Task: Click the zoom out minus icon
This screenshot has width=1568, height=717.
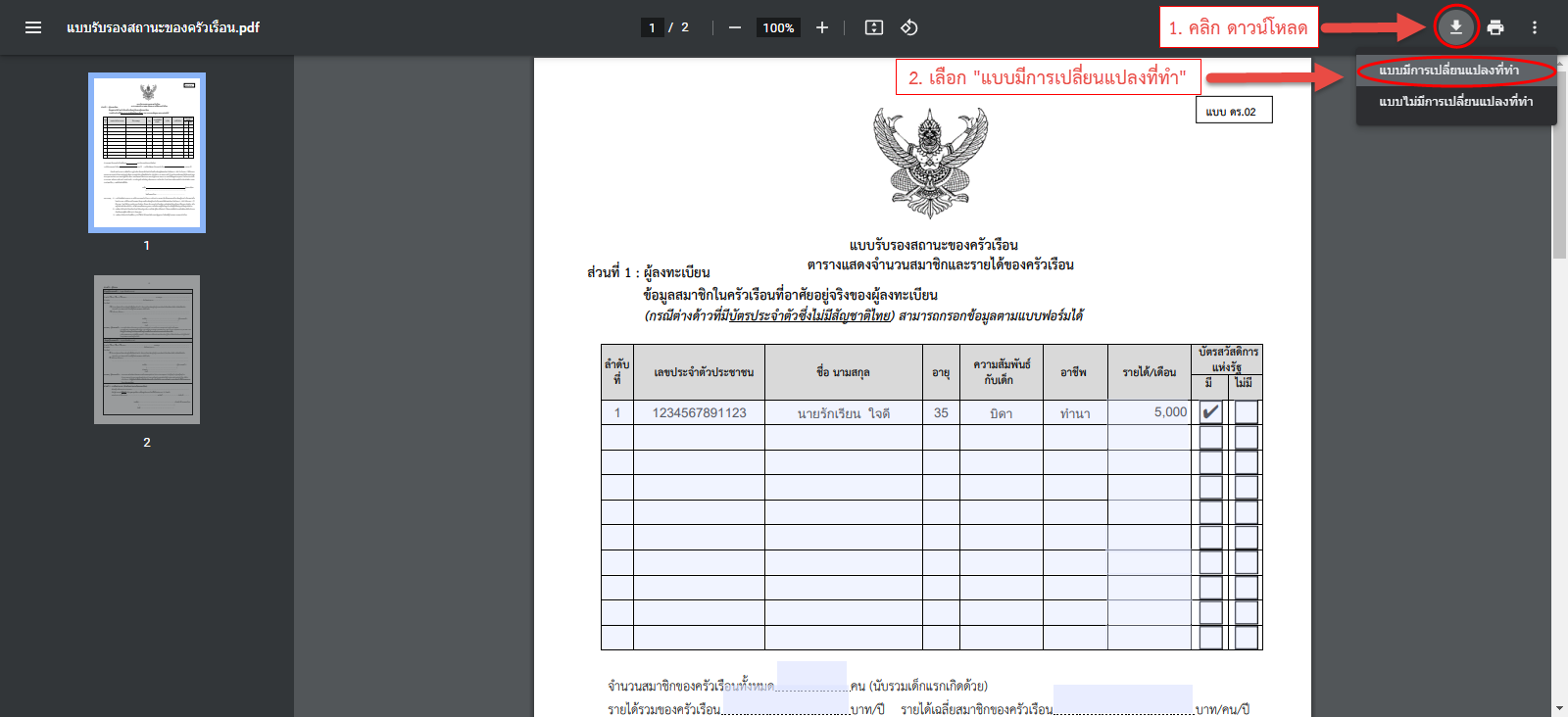Action: coord(735,27)
